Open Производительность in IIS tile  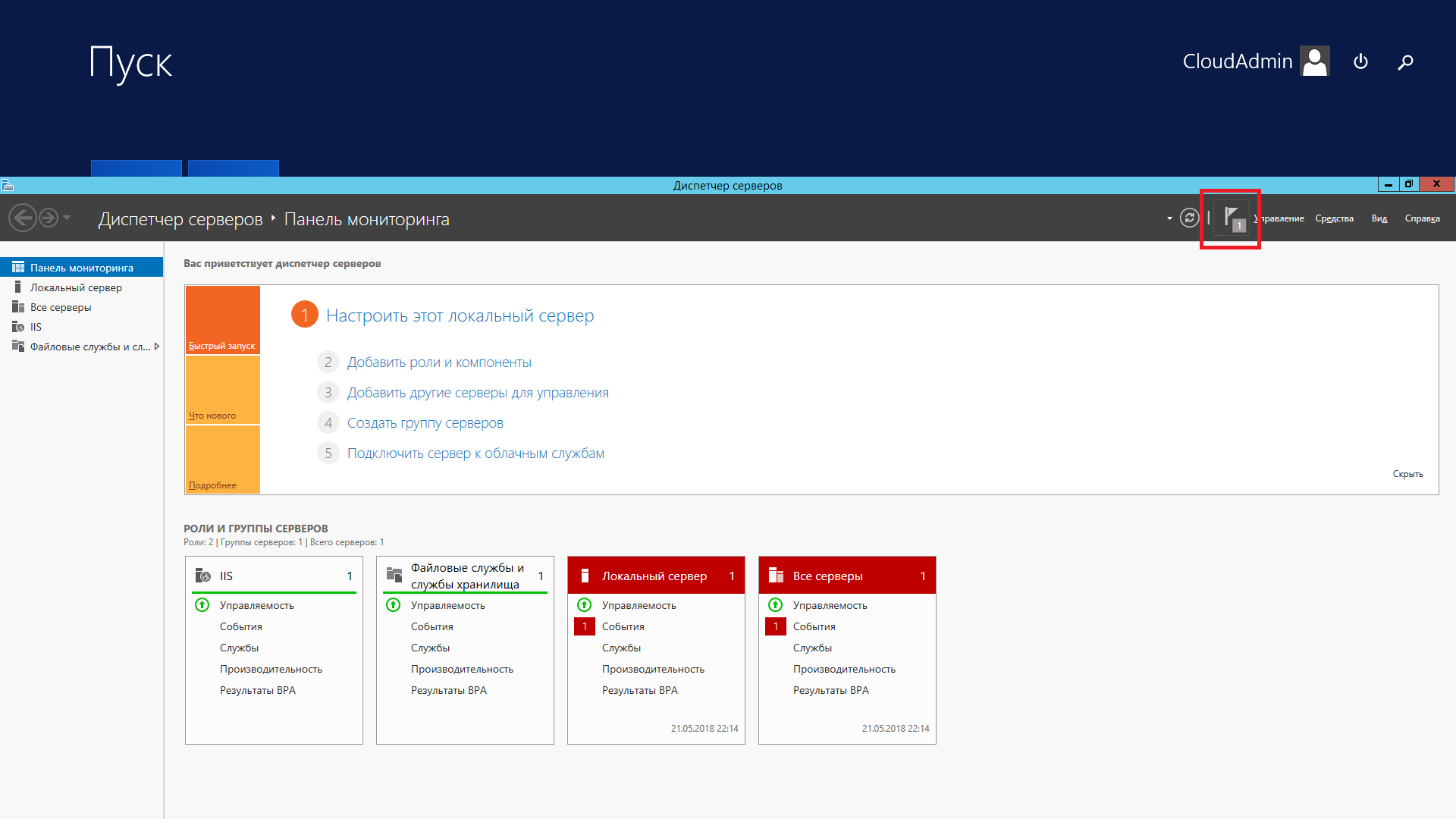coord(271,669)
